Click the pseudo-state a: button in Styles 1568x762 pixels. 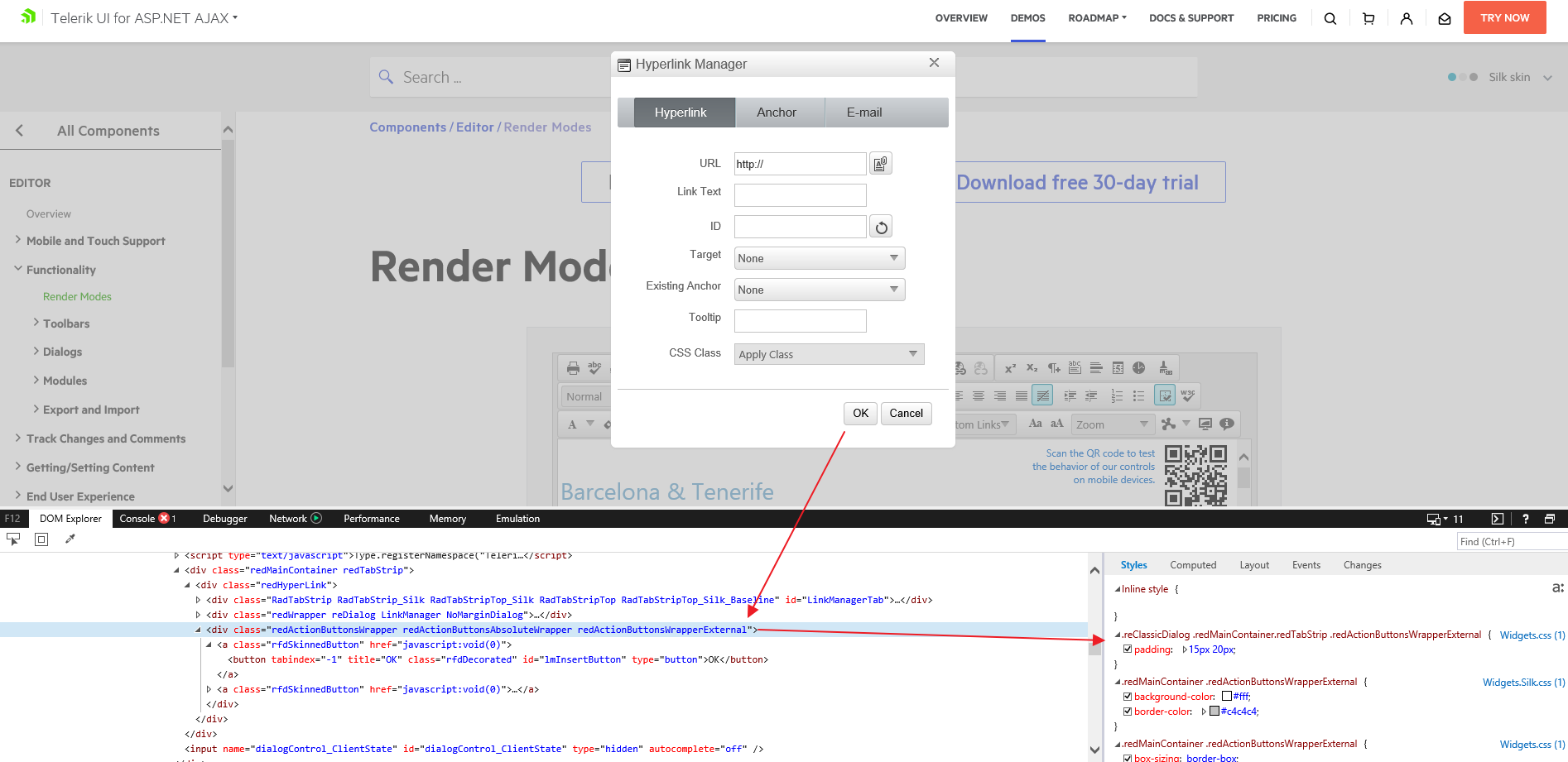(1557, 588)
